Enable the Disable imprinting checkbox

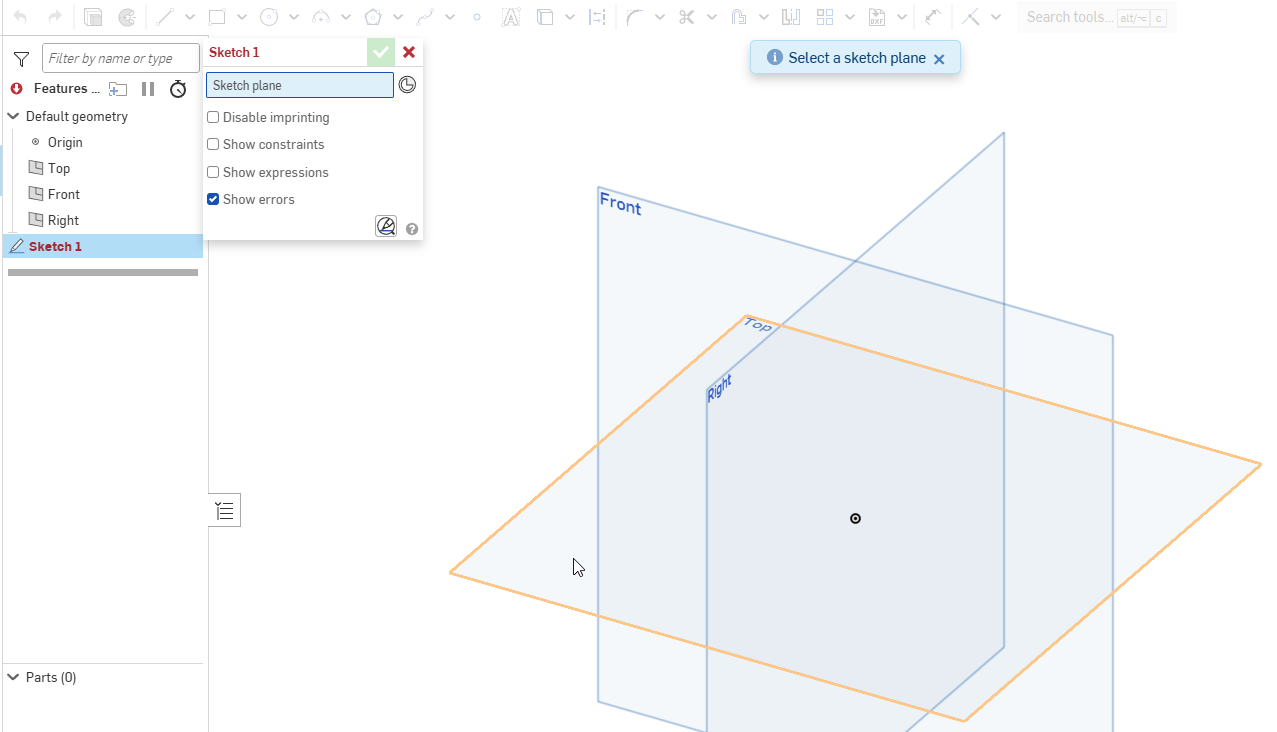click(x=213, y=118)
